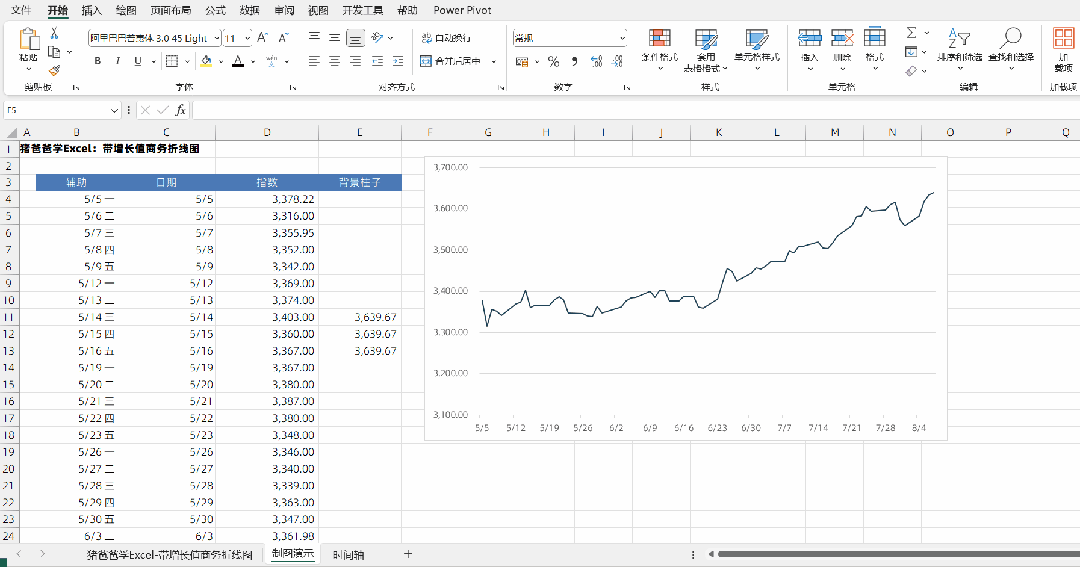Click the Insert Function fx icon
The height and width of the screenshot is (567, 1080).
(180, 110)
